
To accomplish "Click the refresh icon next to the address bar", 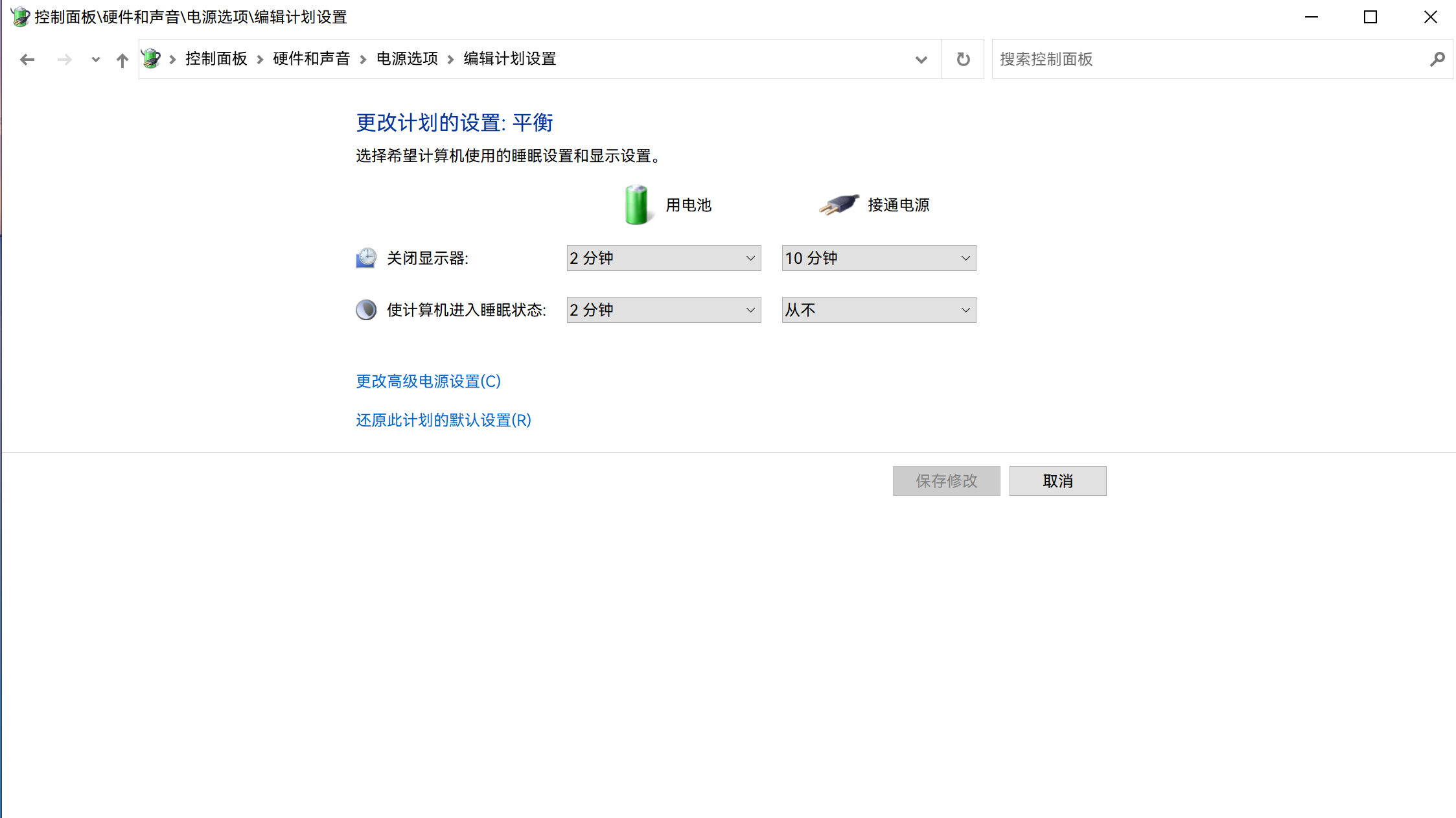I will (962, 59).
